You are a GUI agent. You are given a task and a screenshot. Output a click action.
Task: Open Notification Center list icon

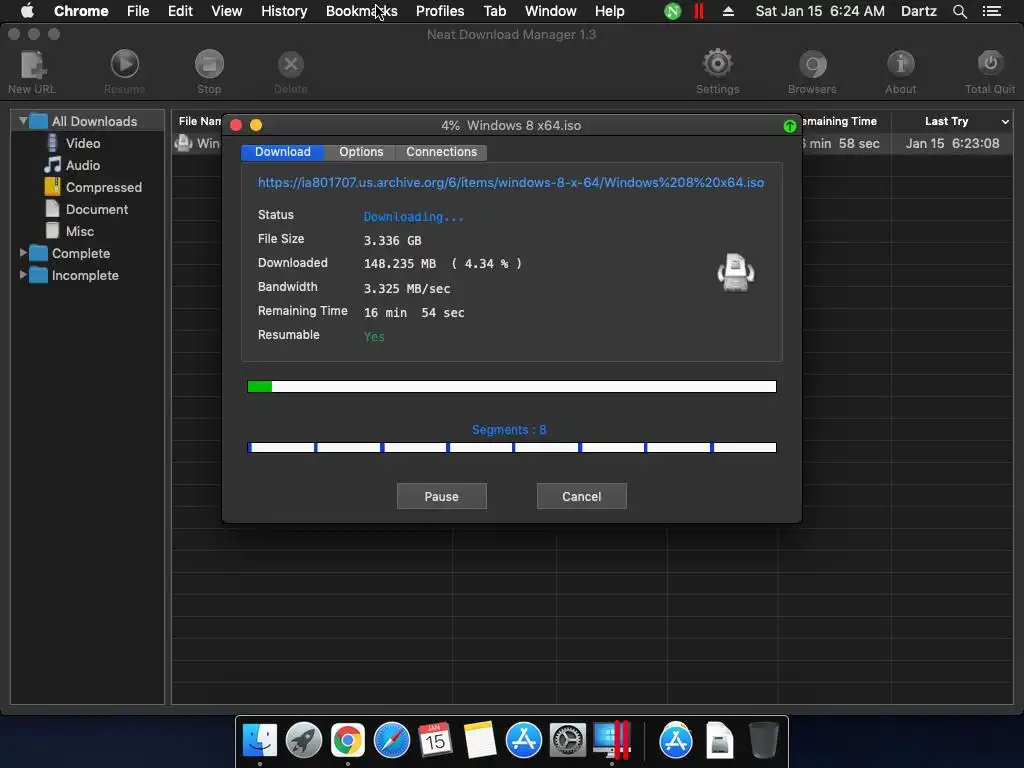pos(992,11)
